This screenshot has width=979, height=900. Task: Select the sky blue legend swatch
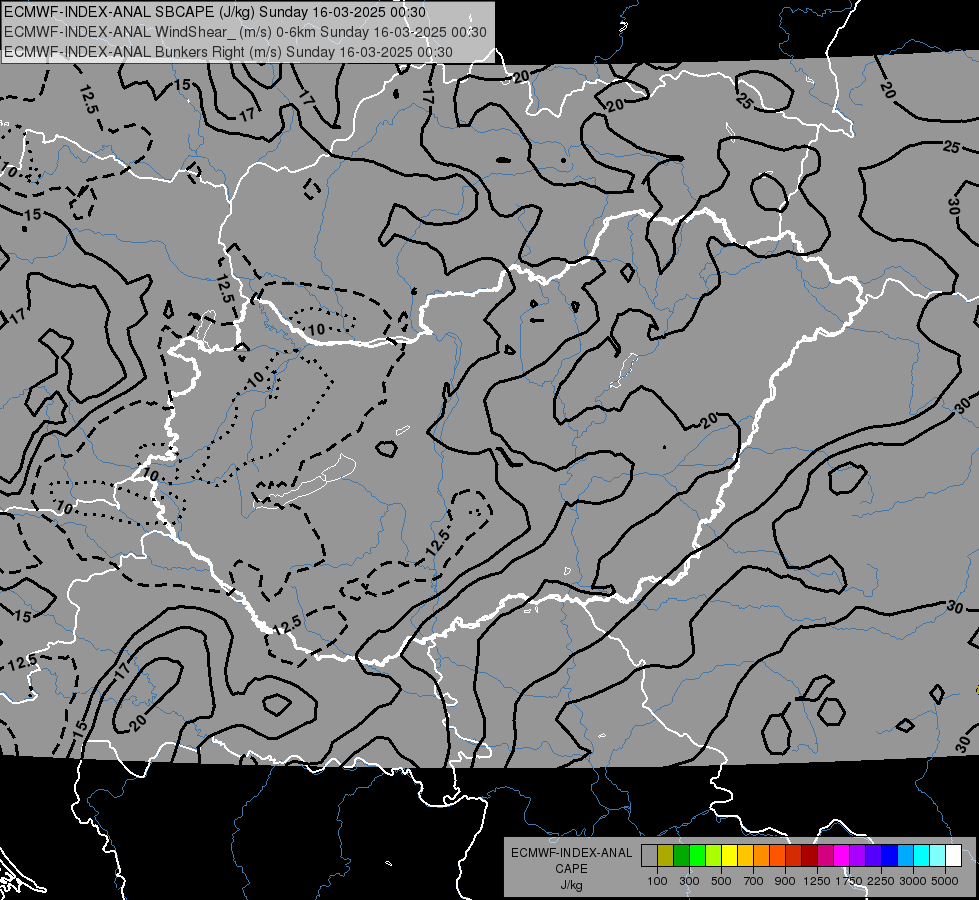(905, 856)
